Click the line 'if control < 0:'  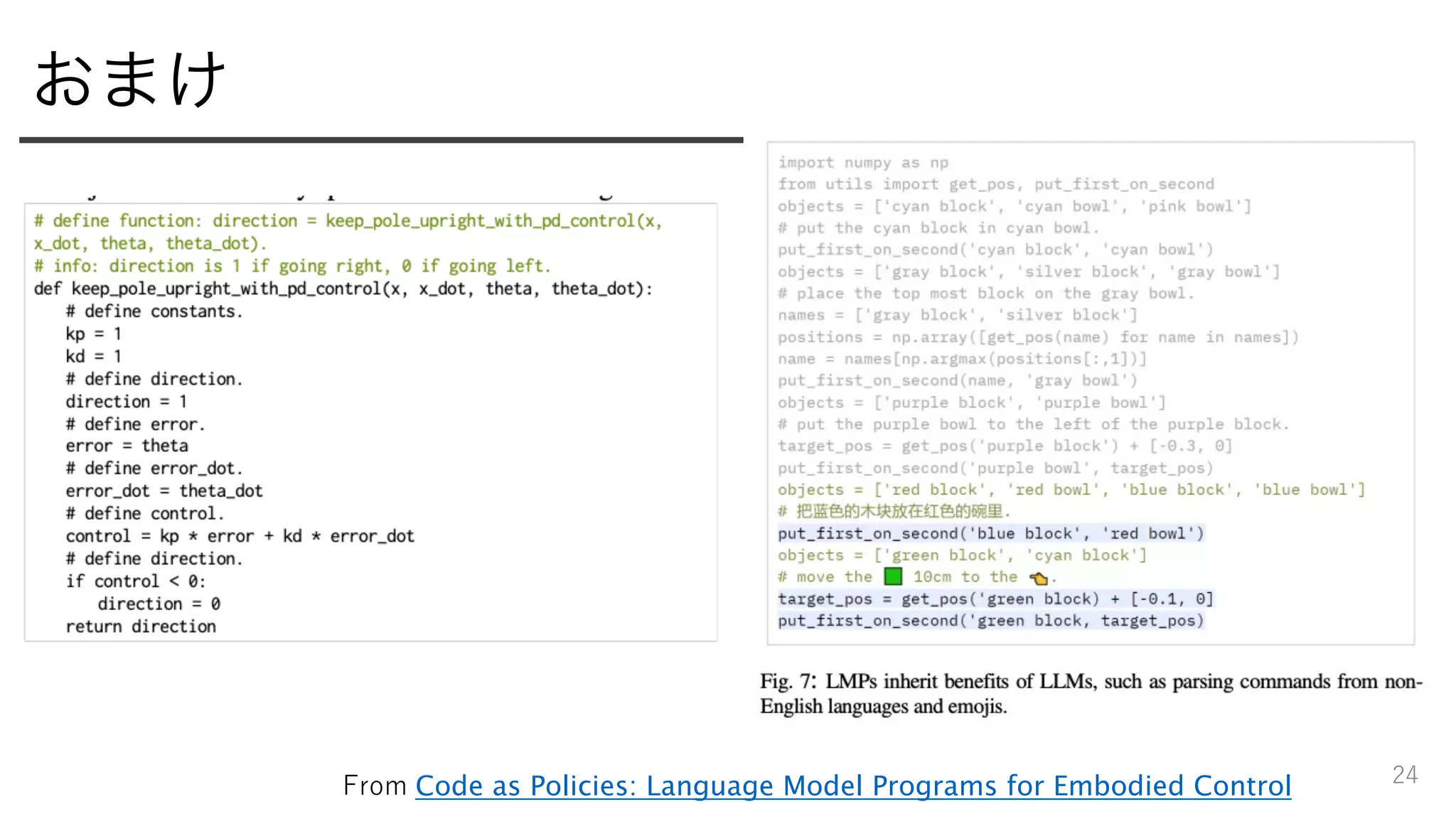[136, 581]
